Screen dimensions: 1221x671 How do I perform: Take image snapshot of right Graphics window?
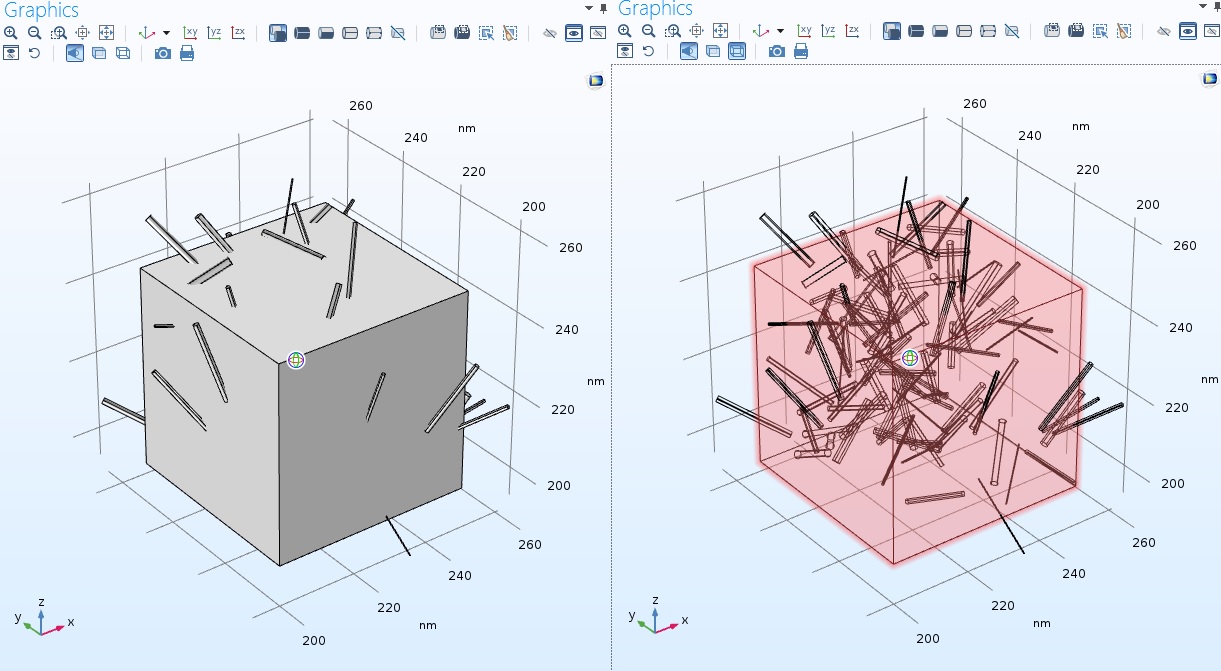click(x=777, y=51)
